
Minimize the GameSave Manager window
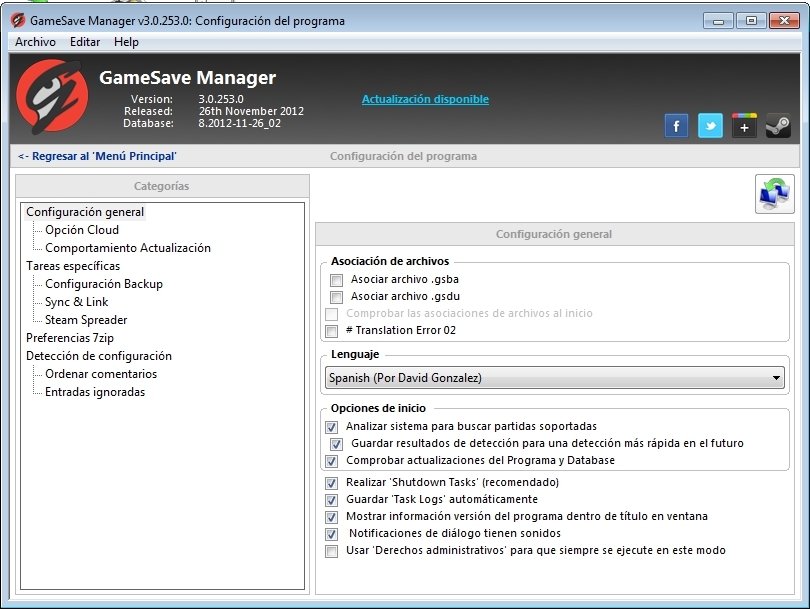(718, 21)
